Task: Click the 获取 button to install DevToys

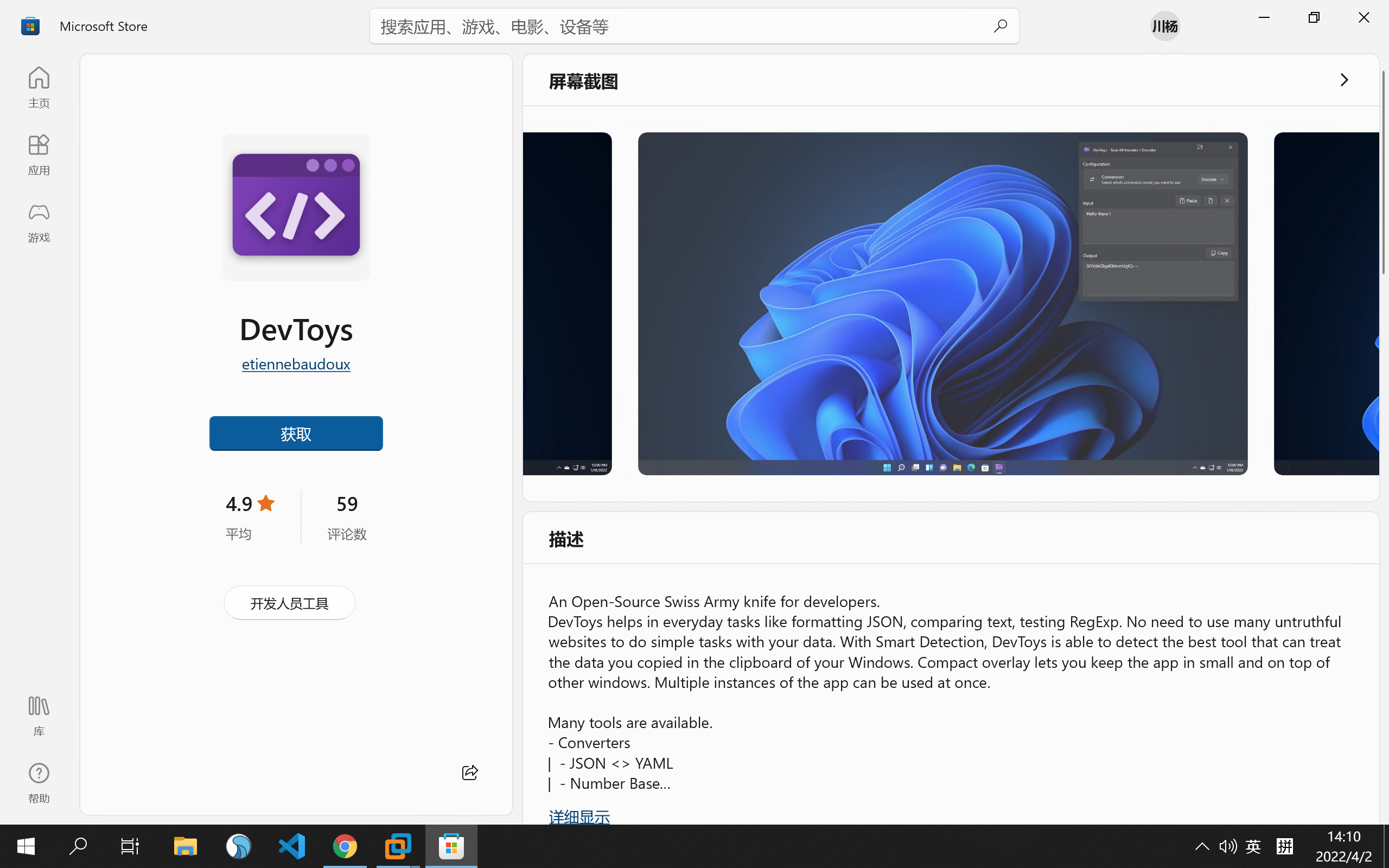Action: click(295, 433)
